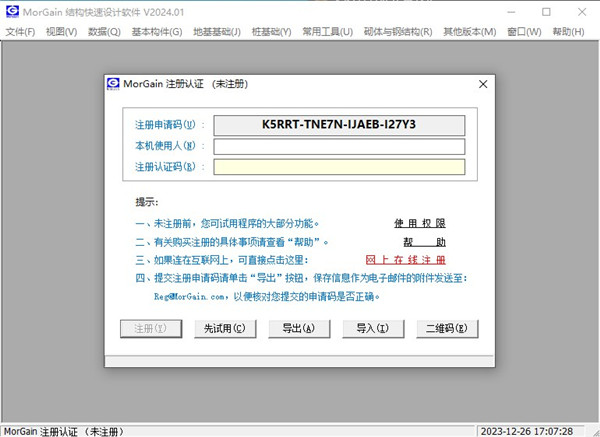
Task: Click the registration request code K5RRT-TNE7N-IJAEB-I27Y3 field
Action: pyautogui.click(x=339, y=125)
